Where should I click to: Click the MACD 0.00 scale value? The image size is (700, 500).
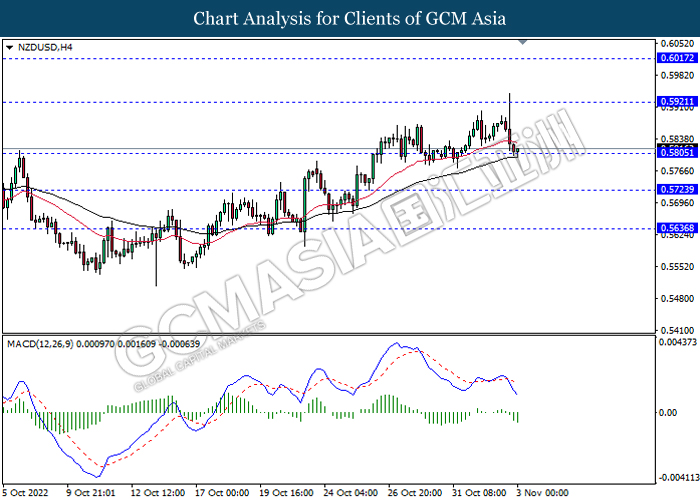coord(668,412)
